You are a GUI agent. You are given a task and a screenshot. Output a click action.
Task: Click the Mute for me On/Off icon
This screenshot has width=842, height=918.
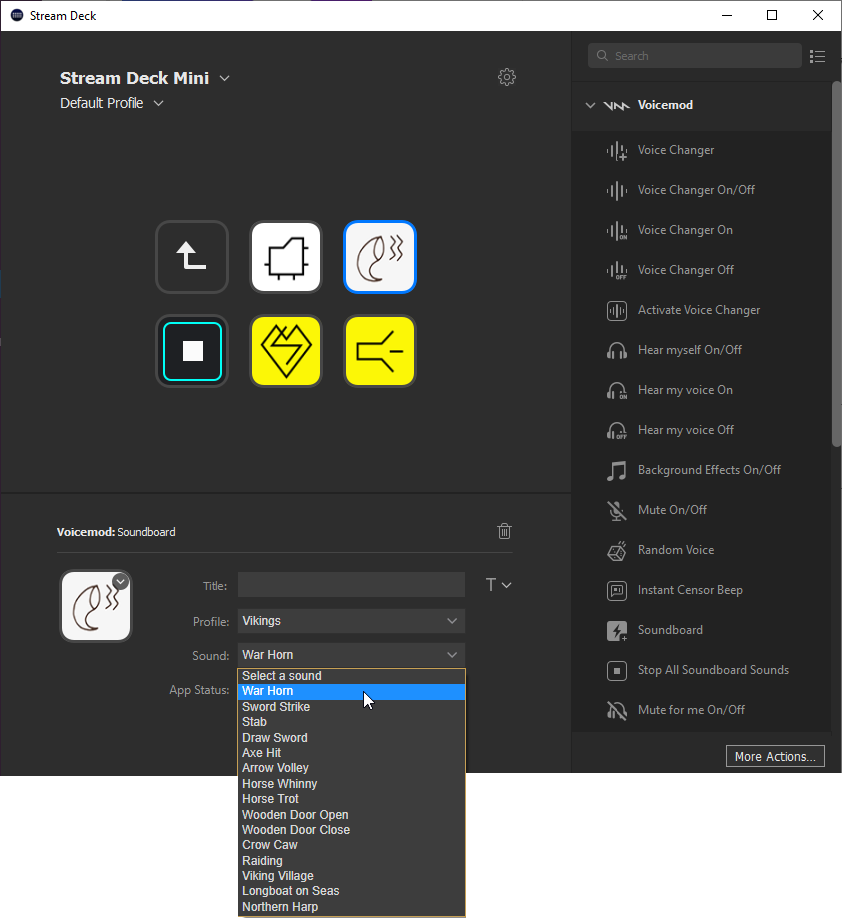pos(617,710)
